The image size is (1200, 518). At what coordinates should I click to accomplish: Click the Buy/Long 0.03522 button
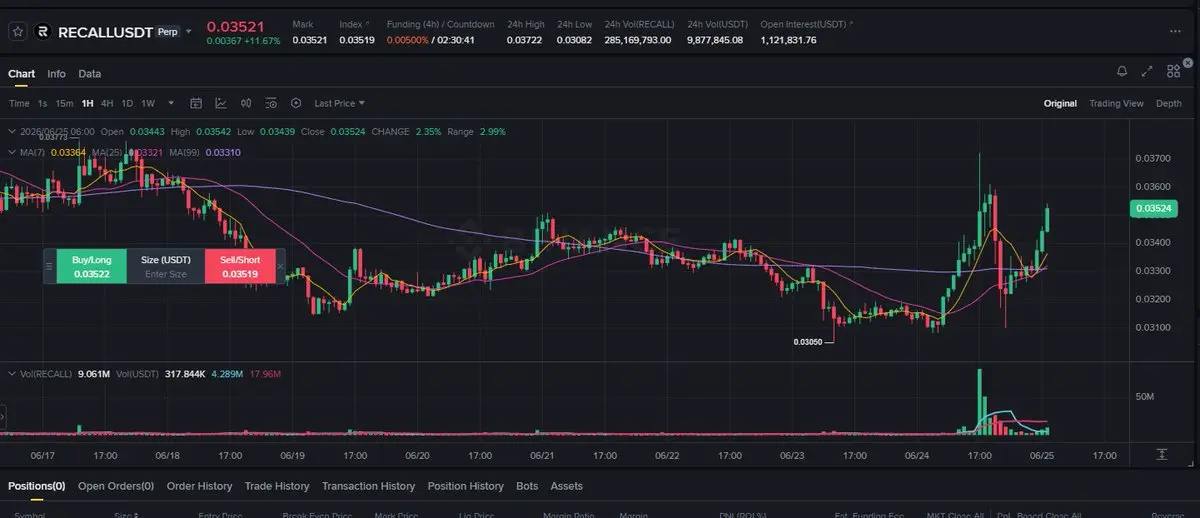point(92,266)
